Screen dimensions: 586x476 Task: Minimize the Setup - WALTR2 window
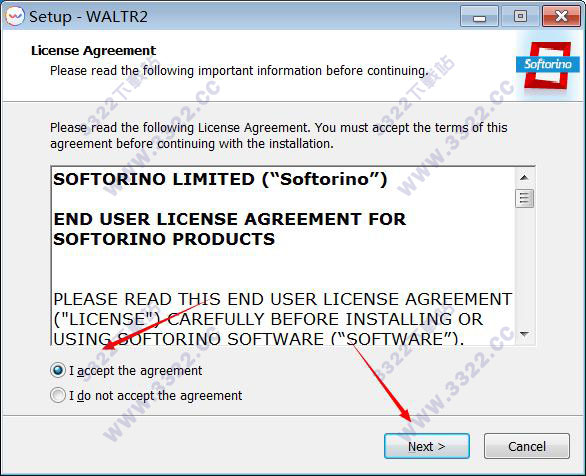(479, 16)
